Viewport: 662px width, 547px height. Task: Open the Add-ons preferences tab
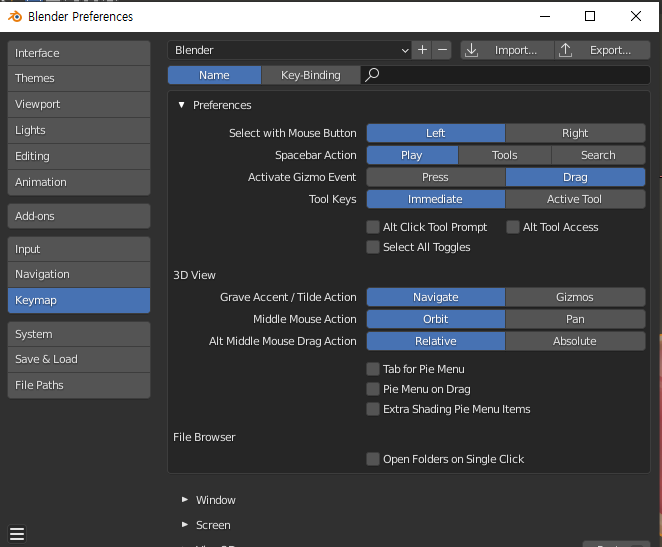point(79,216)
